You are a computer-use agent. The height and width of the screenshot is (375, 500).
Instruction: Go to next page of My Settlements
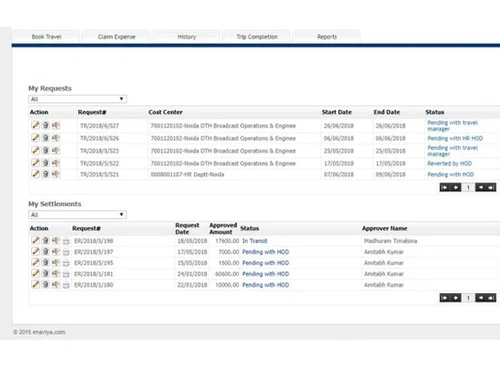point(480,298)
